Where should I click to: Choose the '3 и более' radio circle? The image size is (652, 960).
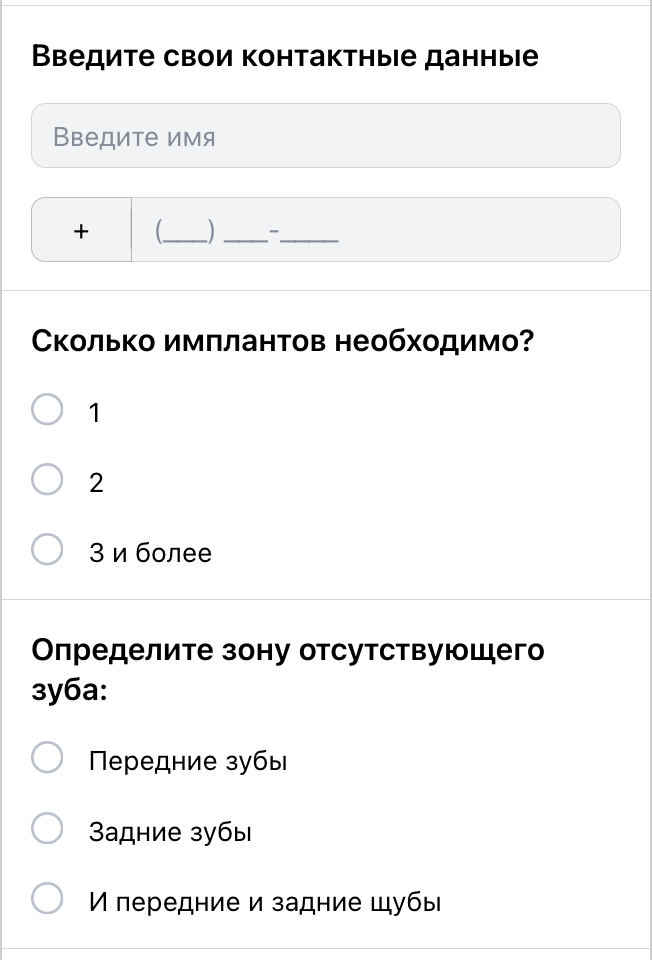coord(48,550)
